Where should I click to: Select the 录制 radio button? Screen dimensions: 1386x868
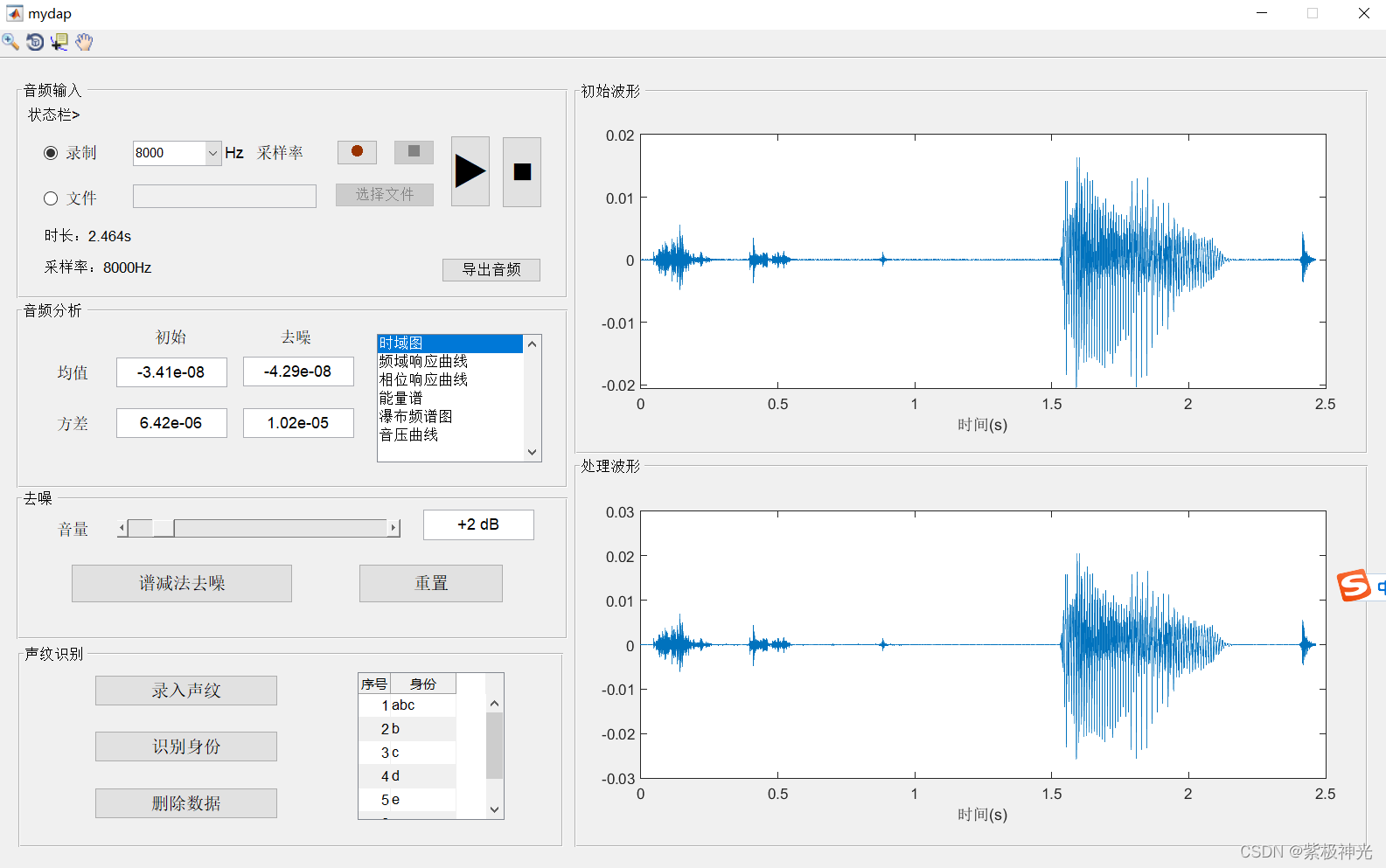pyautogui.click(x=51, y=153)
